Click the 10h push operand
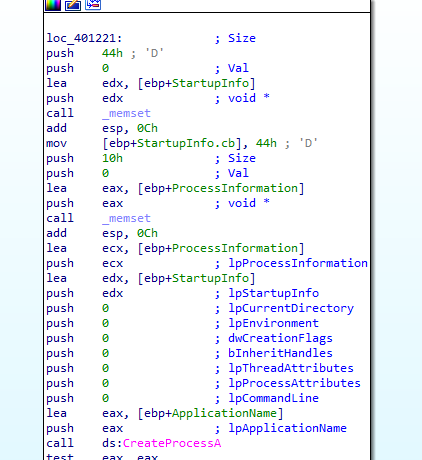This screenshot has height=460, width=422. pyautogui.click(x=112, y=158)
